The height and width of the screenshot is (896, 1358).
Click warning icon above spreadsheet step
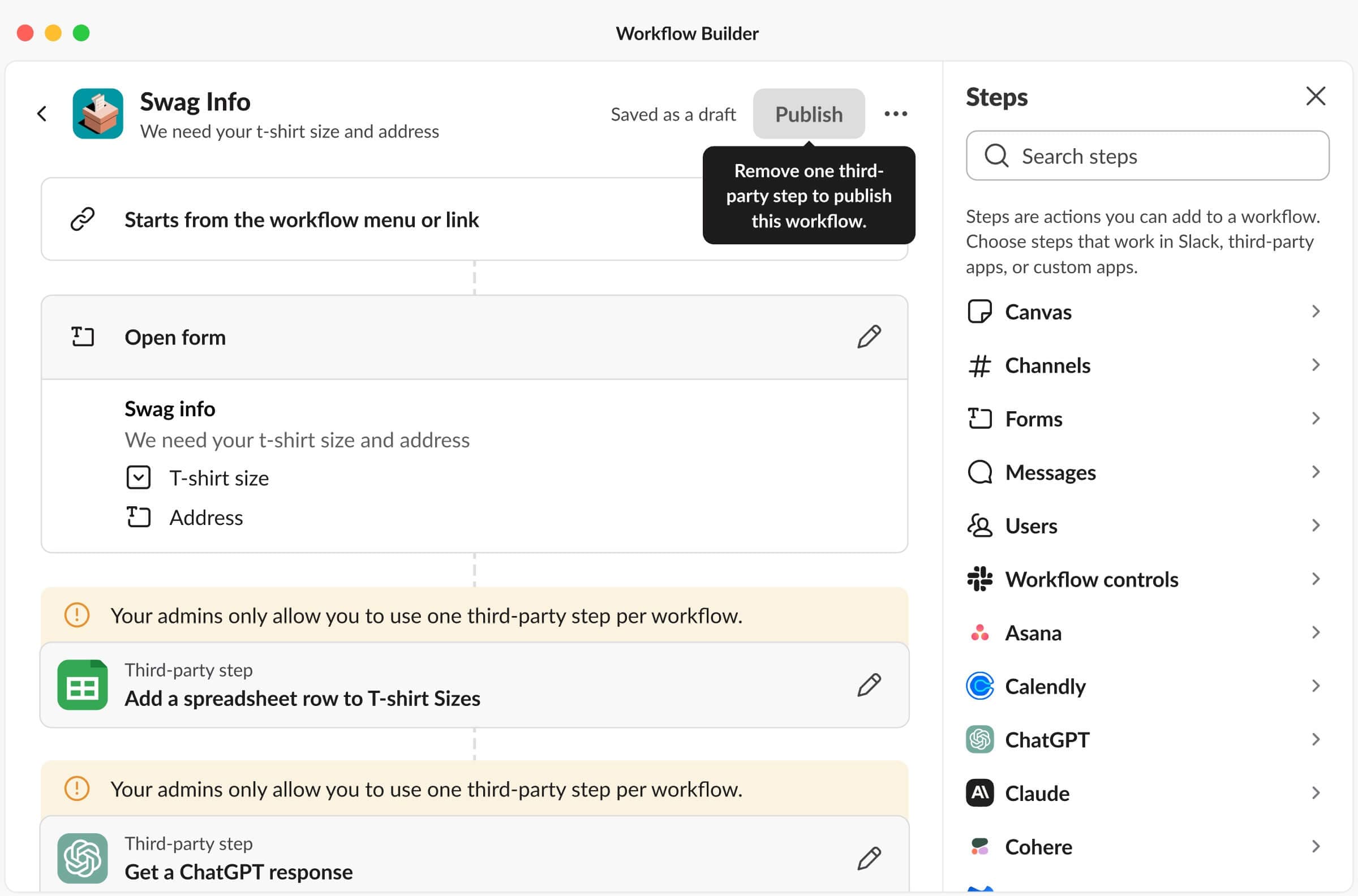[76, 615]
